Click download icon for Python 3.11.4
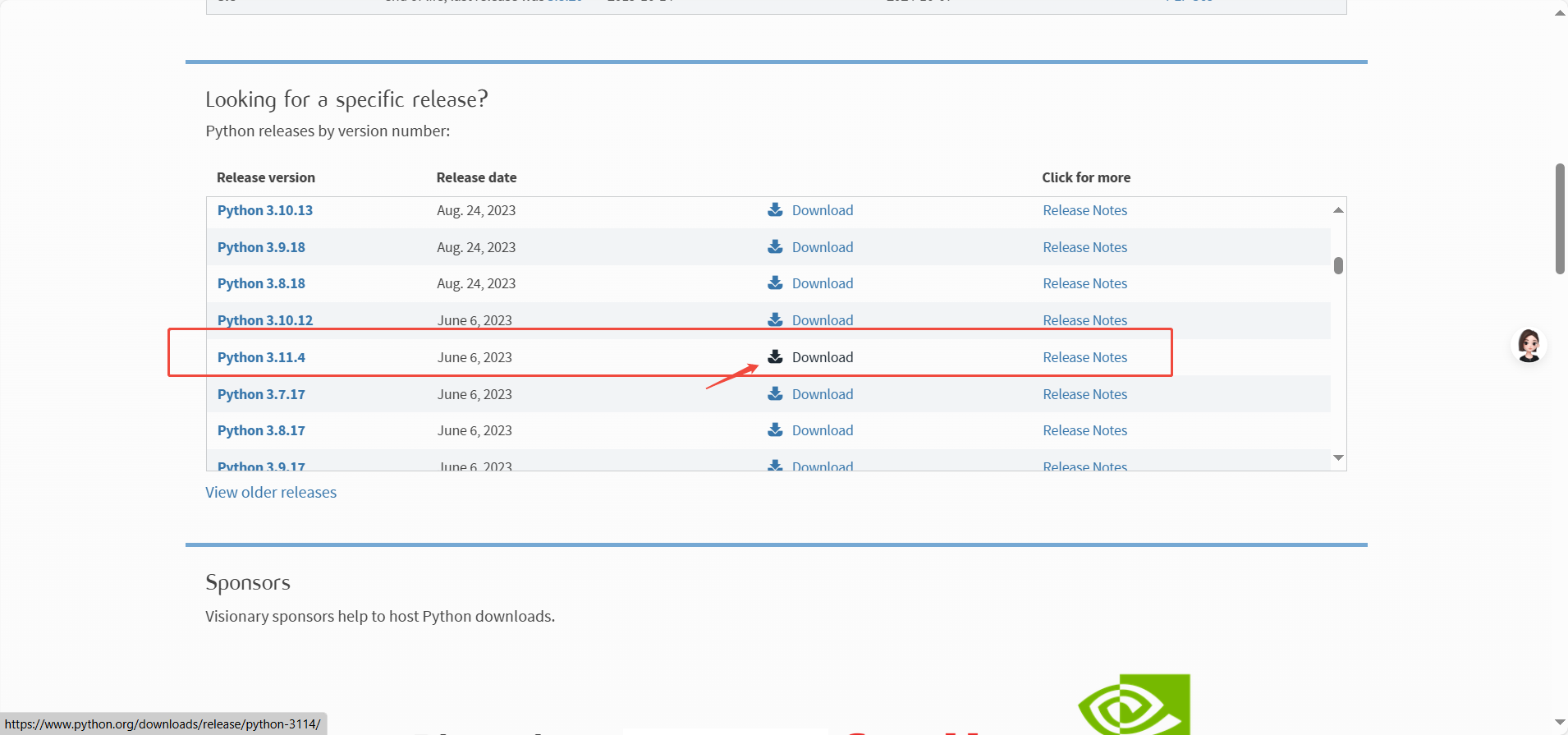 pos(775,356)
